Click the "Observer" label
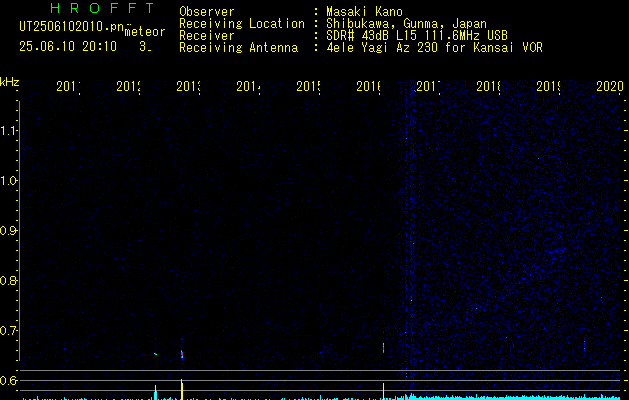The height and width of the screenshot is (400, 629). click(207, 12)
